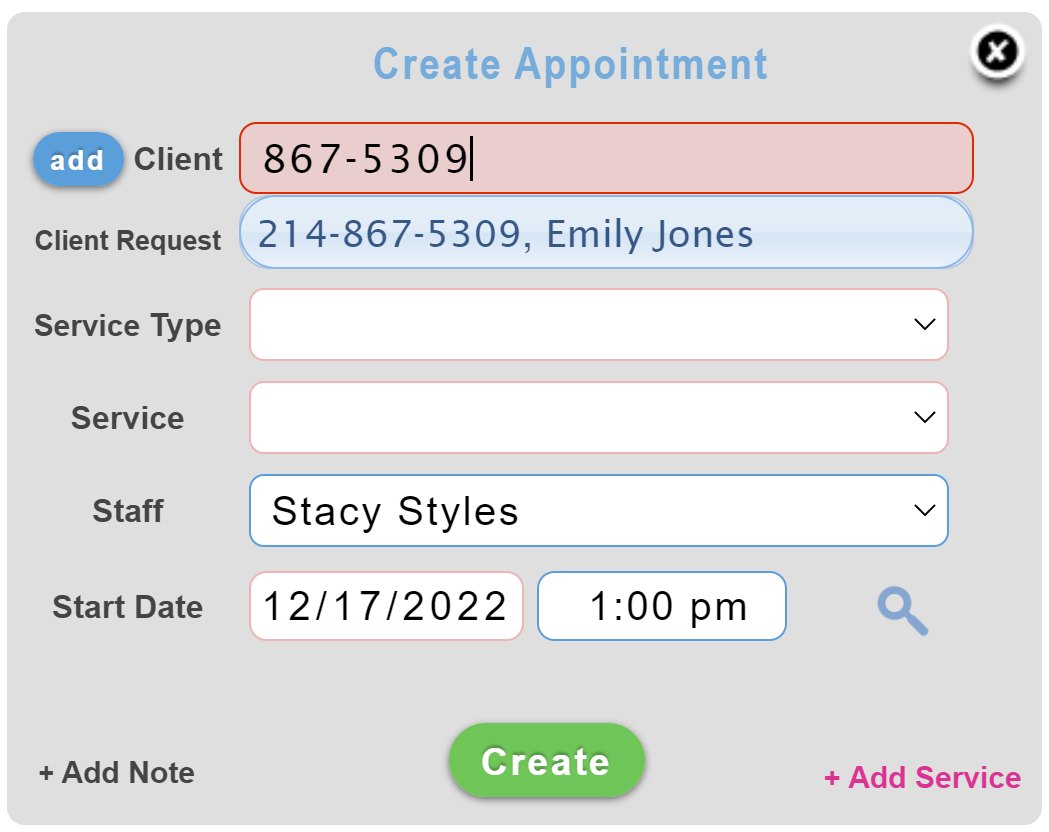Click the + Add Note link
This screenshot has width=1049, height=832.
point(117,772)
